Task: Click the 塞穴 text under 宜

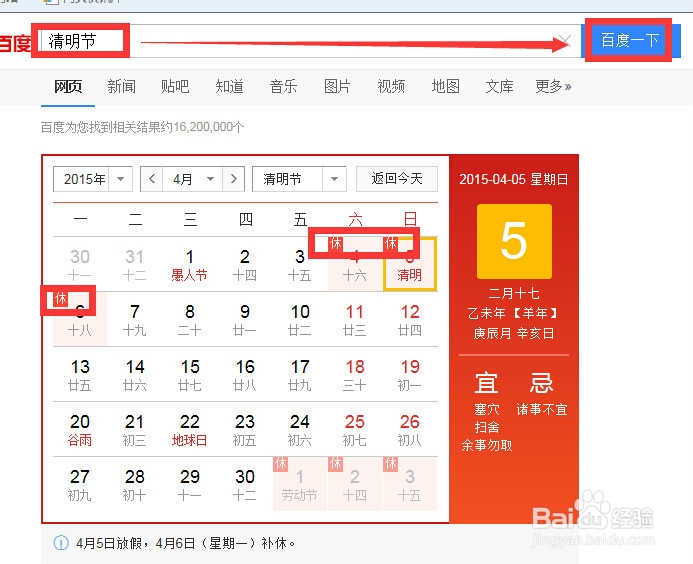Action: coord(487,409)
